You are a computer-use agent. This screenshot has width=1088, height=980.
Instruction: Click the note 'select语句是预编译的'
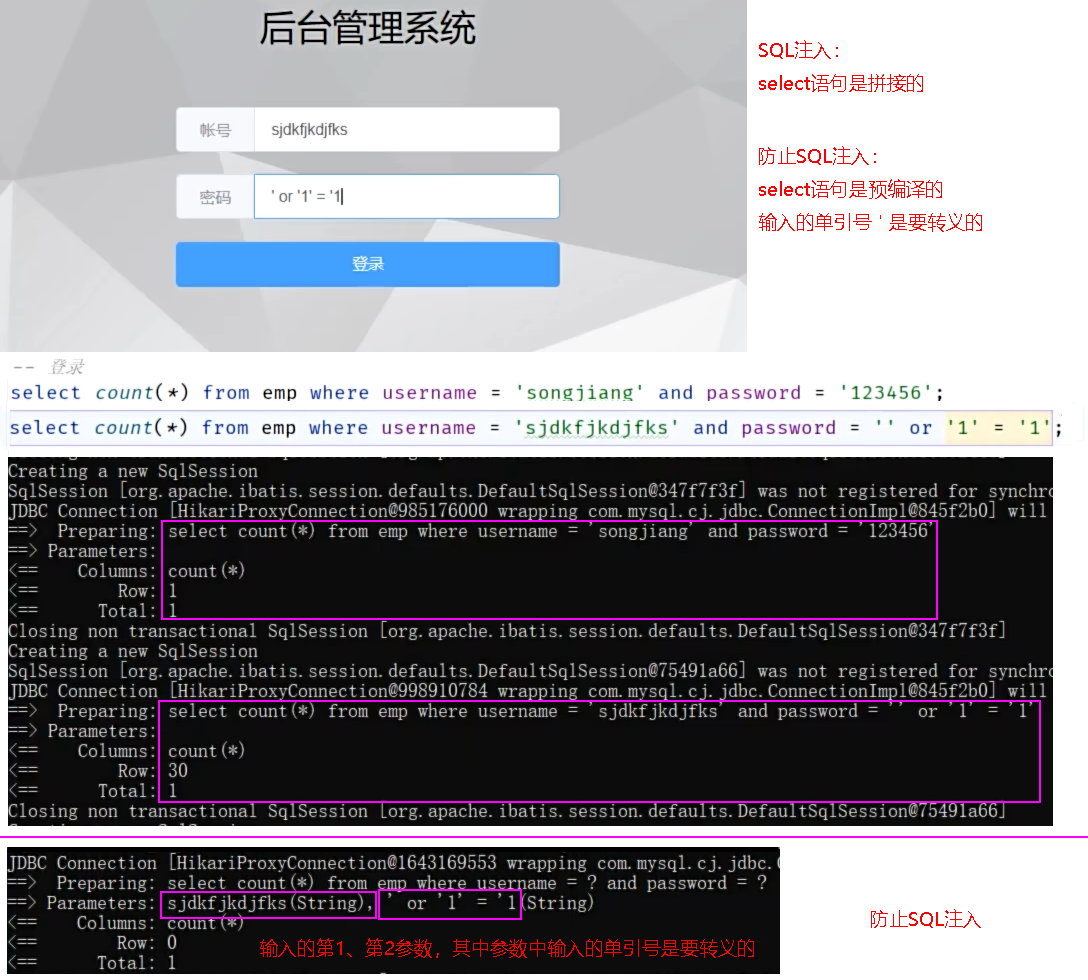point(850,189)
